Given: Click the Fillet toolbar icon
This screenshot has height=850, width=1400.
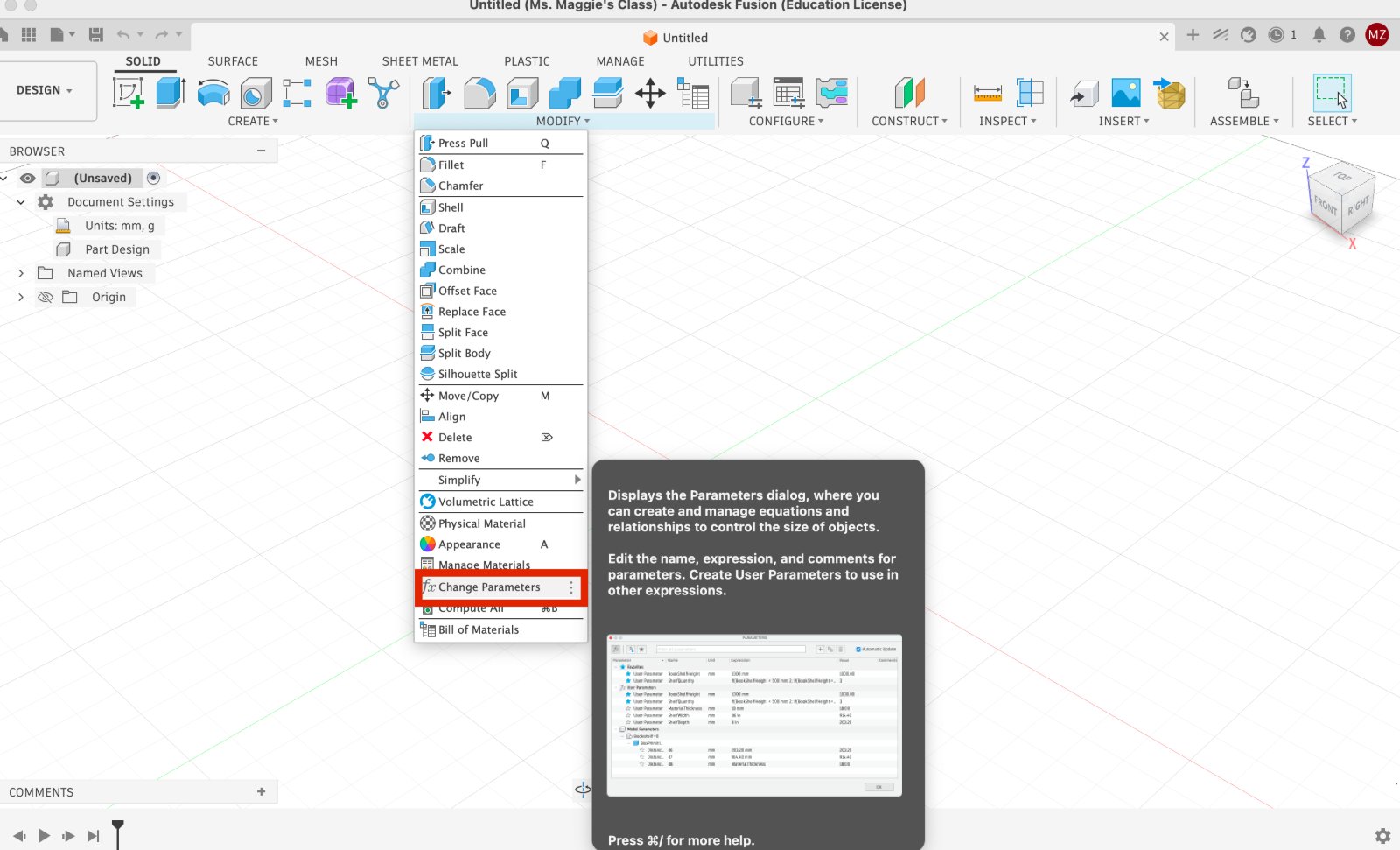Looking at the screenshot, I should (x=479, y=93).
